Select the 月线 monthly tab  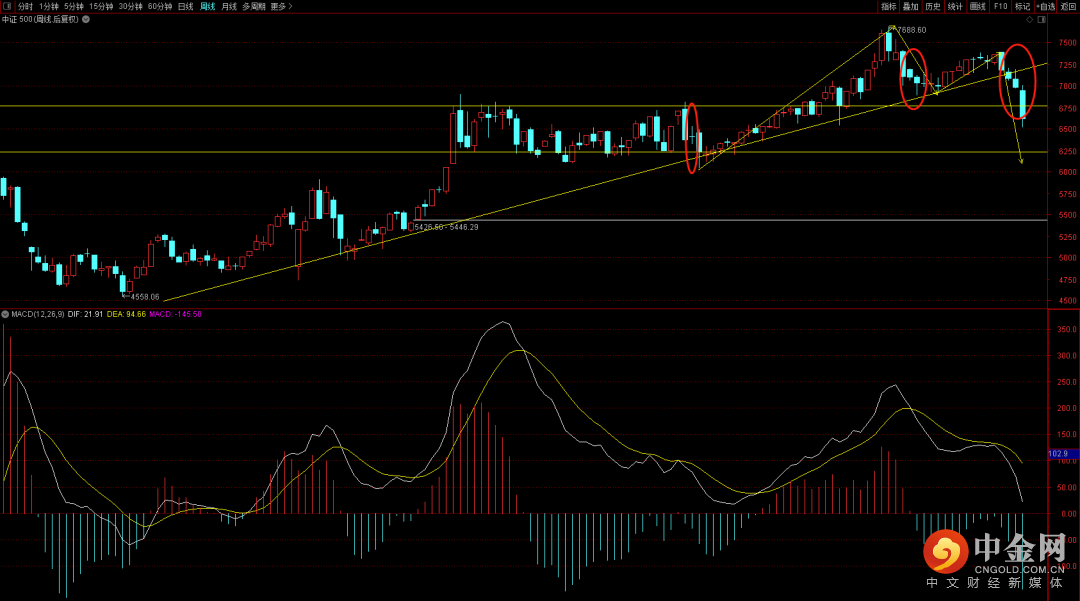point(229,6)
